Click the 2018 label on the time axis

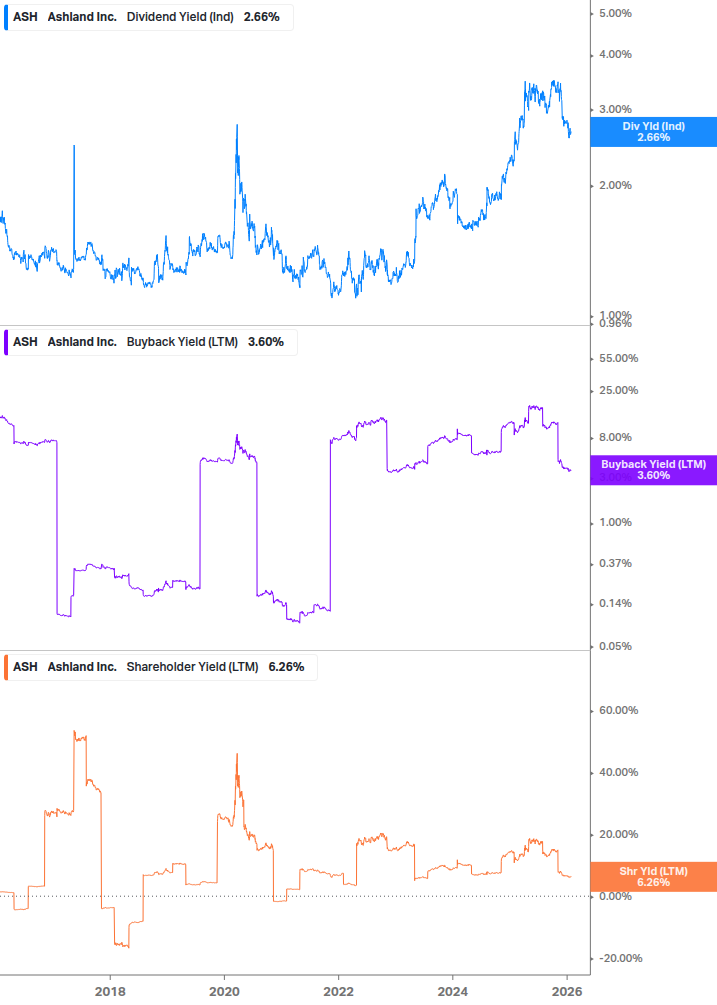pos(110,992)
